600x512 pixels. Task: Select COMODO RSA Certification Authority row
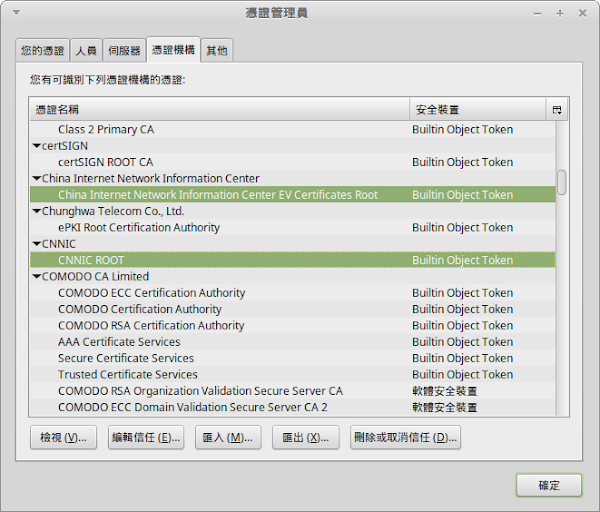293,325
